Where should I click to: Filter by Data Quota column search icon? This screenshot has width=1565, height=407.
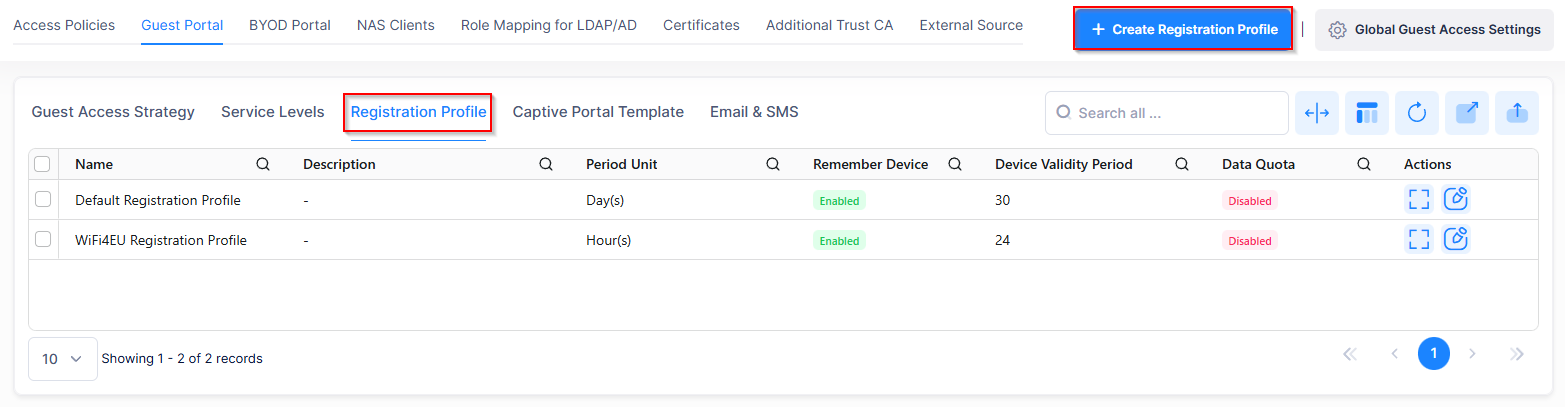[1364, 164]
